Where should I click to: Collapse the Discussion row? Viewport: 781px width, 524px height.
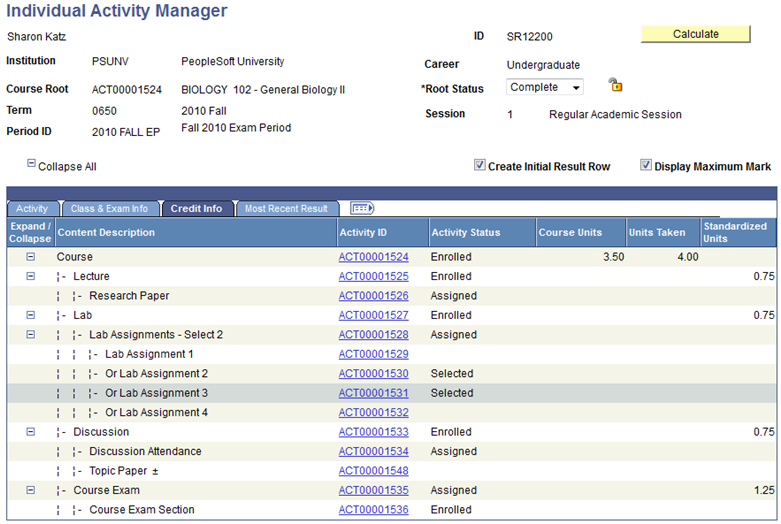click(31, 432)
